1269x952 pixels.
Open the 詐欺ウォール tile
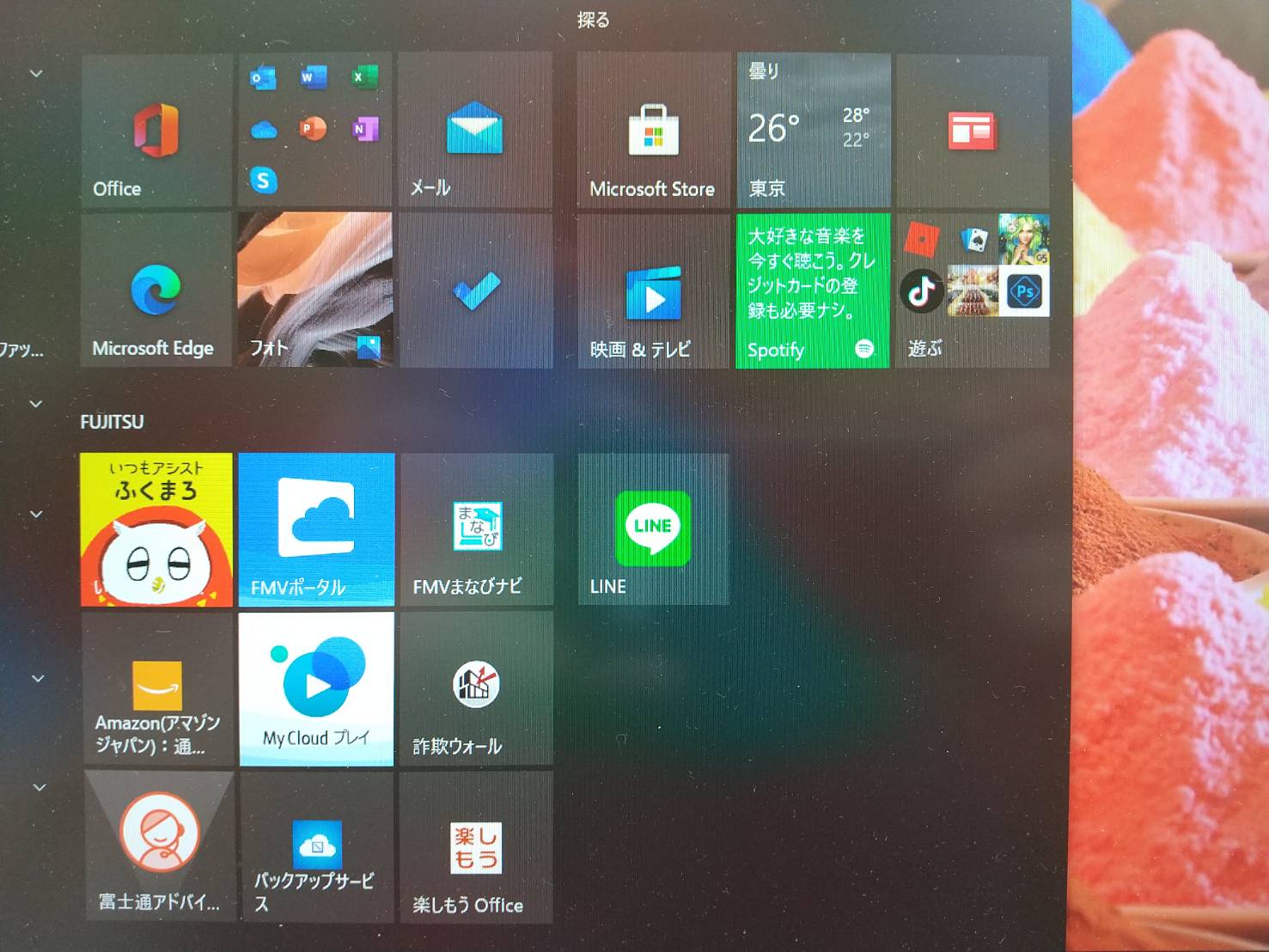pos(476,689)
